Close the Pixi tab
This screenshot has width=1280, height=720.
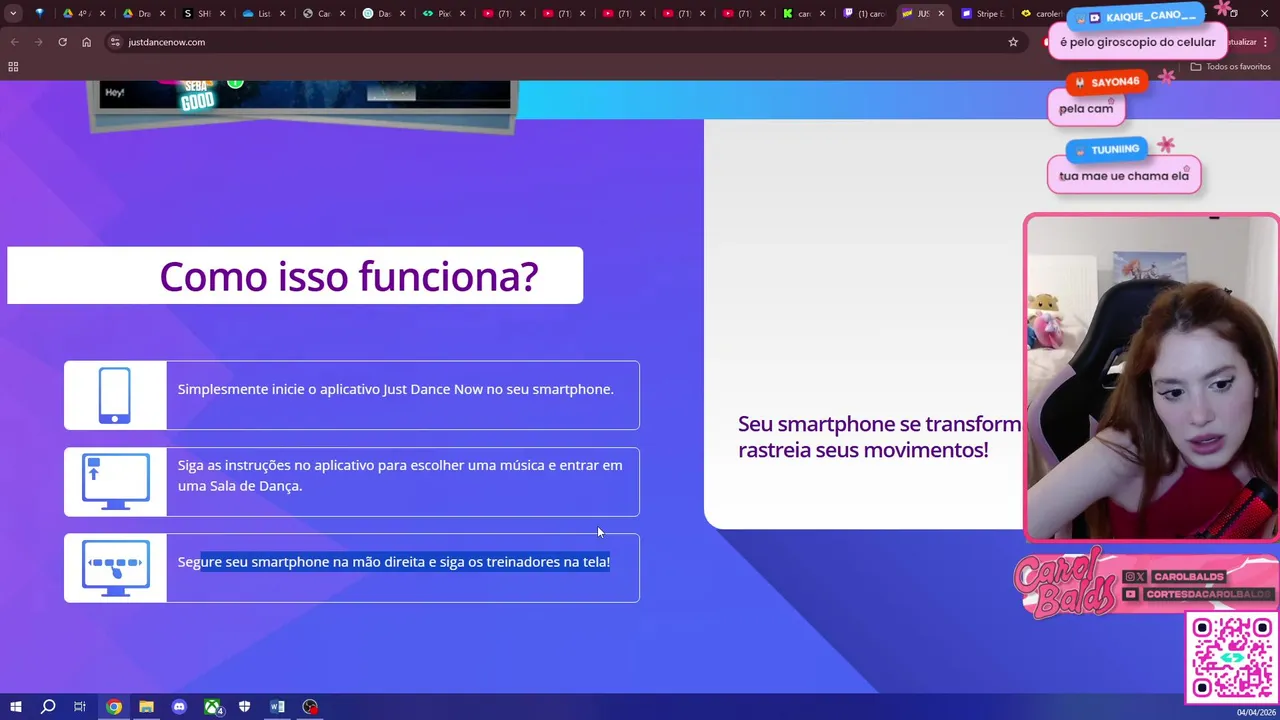[x=462, y=14]
